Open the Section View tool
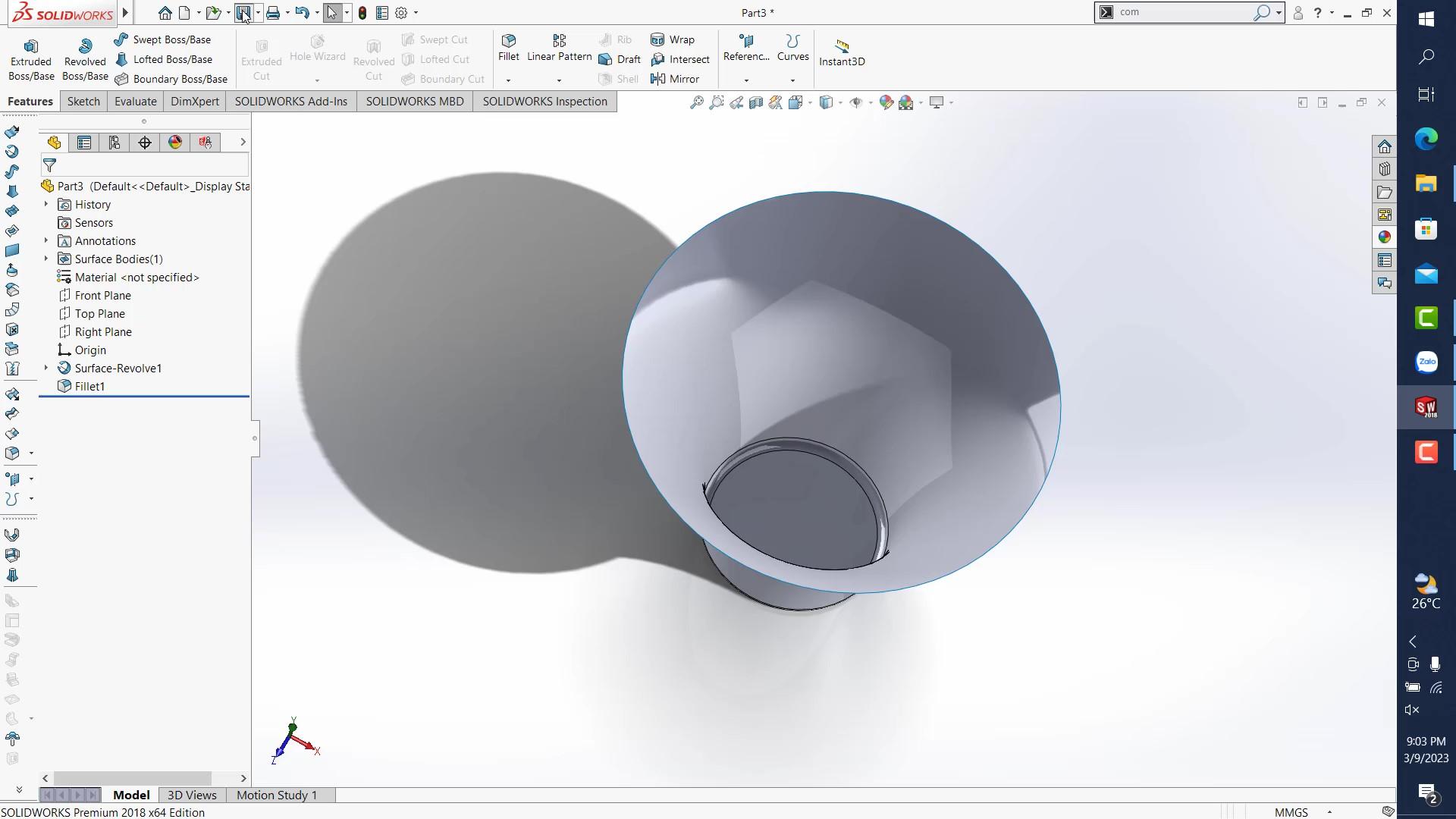Image resolution: width=1456 pixels, height=819 pixels. coord(755,102)
